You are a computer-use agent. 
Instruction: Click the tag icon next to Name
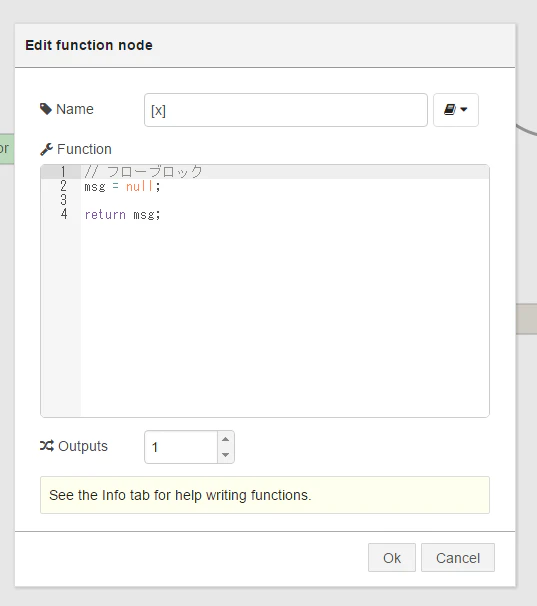[x=46, y=109]
